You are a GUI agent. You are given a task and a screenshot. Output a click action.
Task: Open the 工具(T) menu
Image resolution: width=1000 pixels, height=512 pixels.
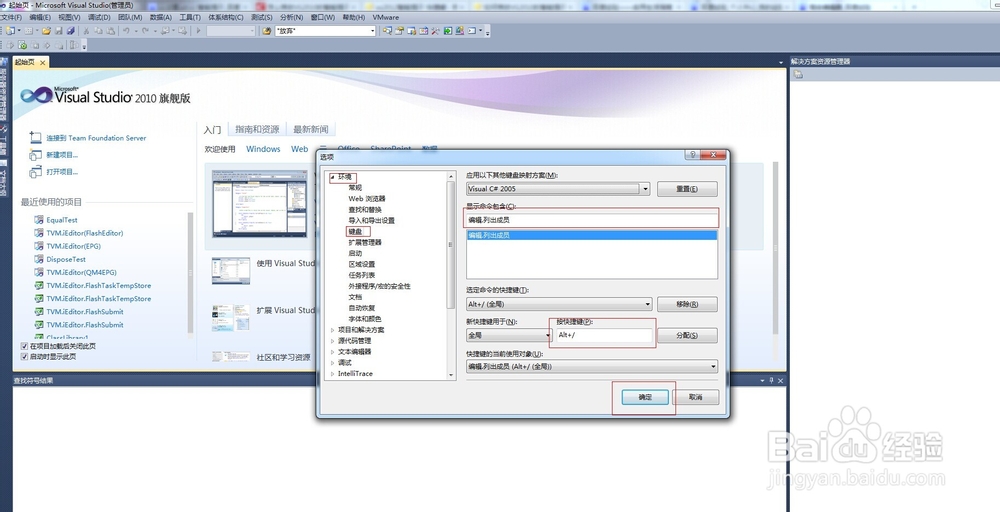(x=190, y=17)
